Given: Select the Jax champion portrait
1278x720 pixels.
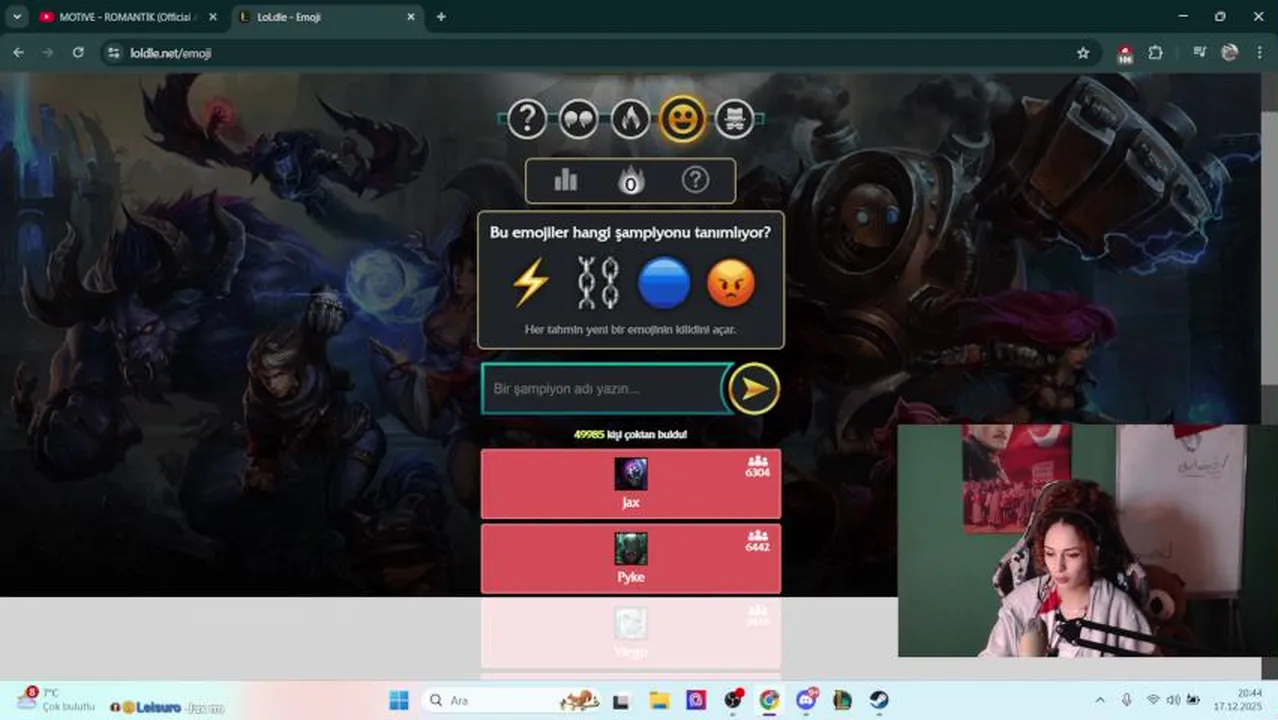Looking at the screenshot, I should tap(631, 474).
